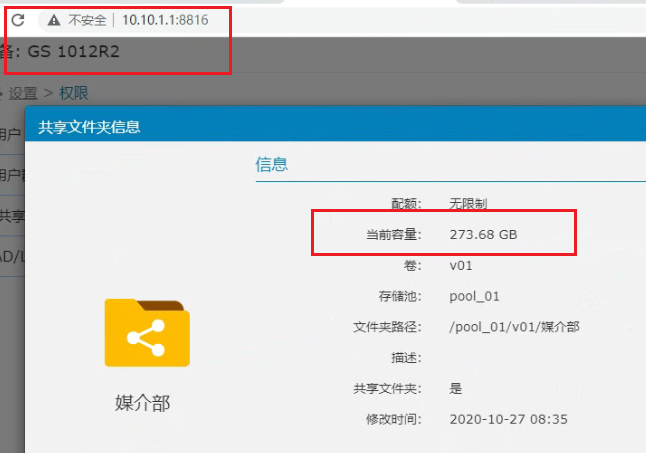Switch to the 信息 tab
Image resolution: width=646 pixels, height=453 pixels.
point(272,164)
